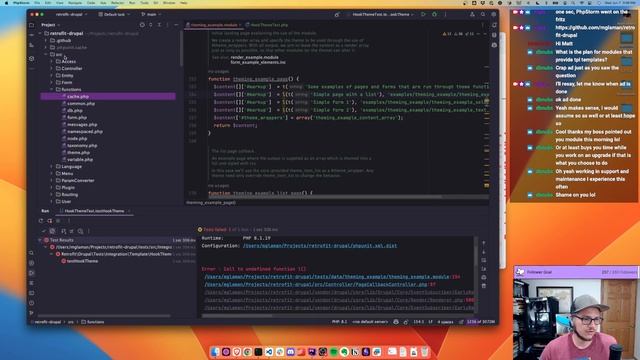This screenshot has width=640, height=360.
Task: Toggle show ignored tests icon
Action: pos(52,231)
